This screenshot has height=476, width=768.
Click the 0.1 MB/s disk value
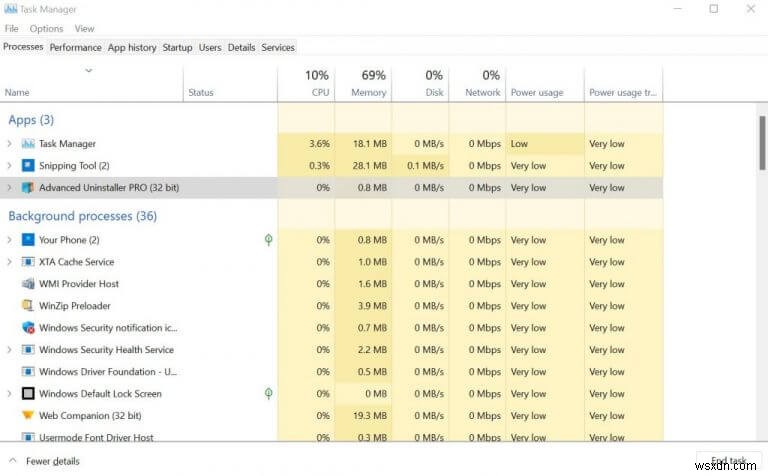tap(425, 166)
